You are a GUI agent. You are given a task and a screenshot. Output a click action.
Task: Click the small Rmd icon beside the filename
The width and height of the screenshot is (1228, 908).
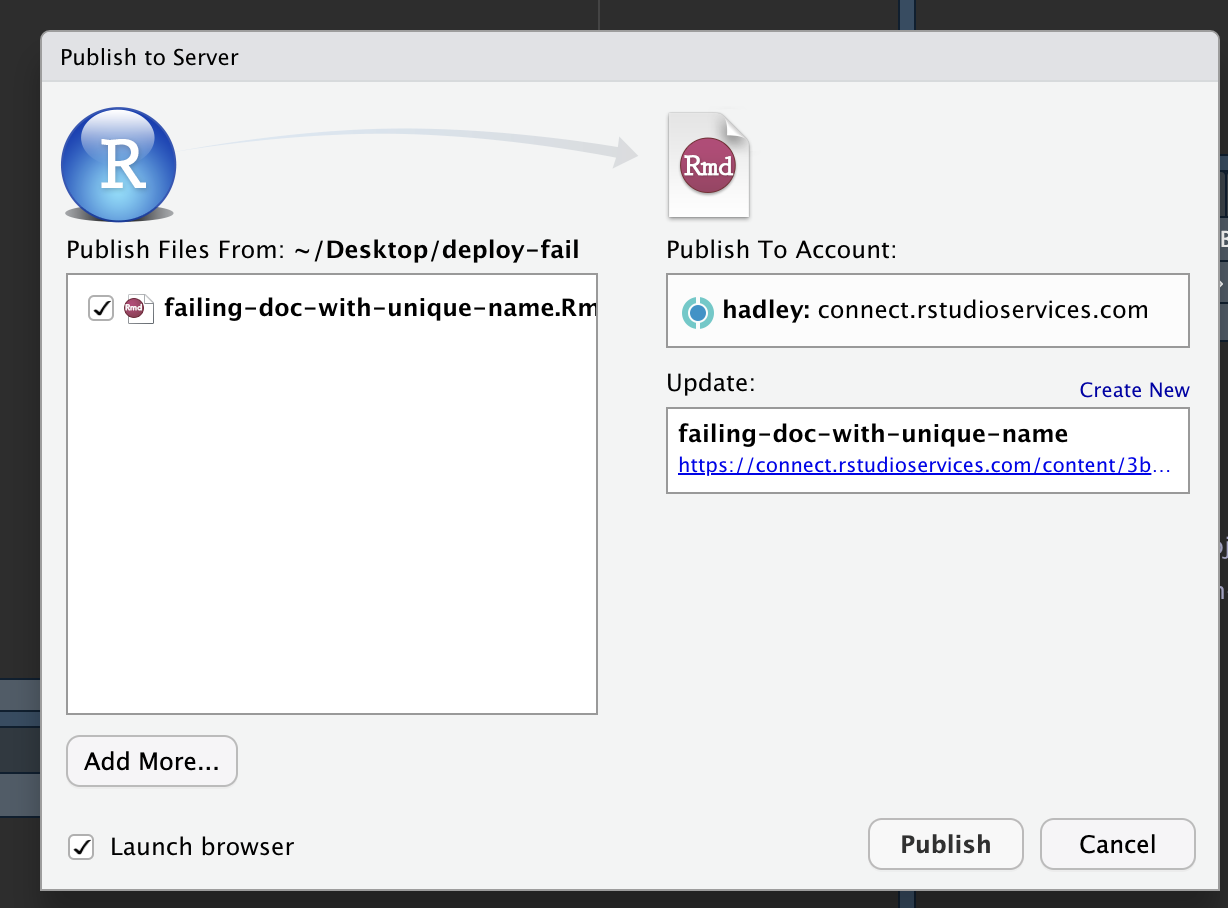click(138, 308)
